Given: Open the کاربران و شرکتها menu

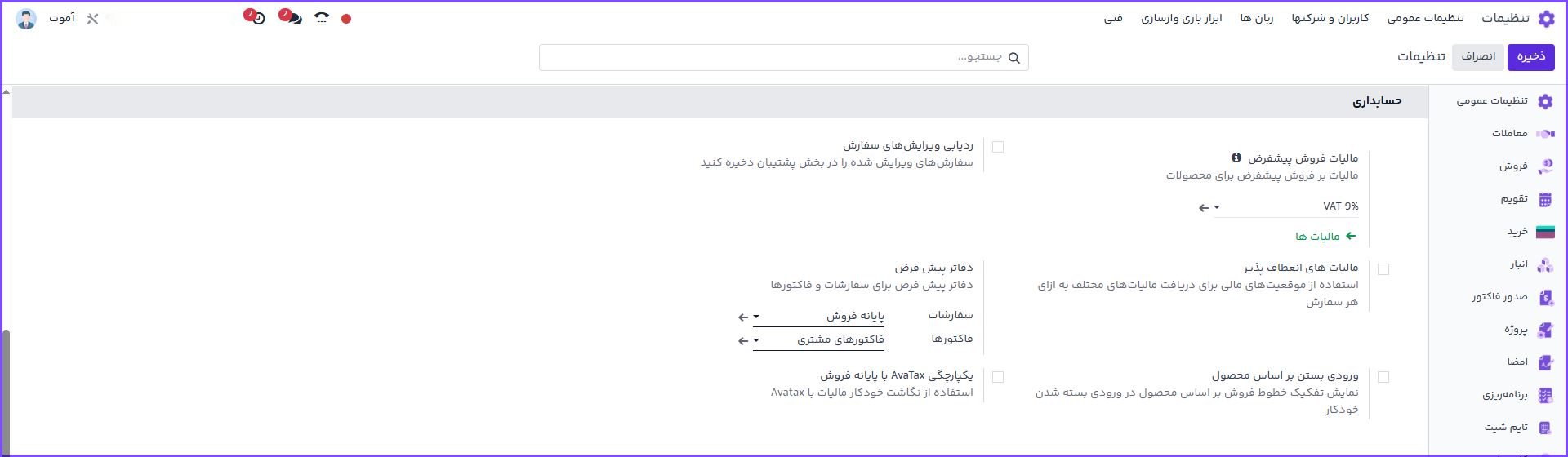Looking at the screenshot, I should tap(1330, 18).
